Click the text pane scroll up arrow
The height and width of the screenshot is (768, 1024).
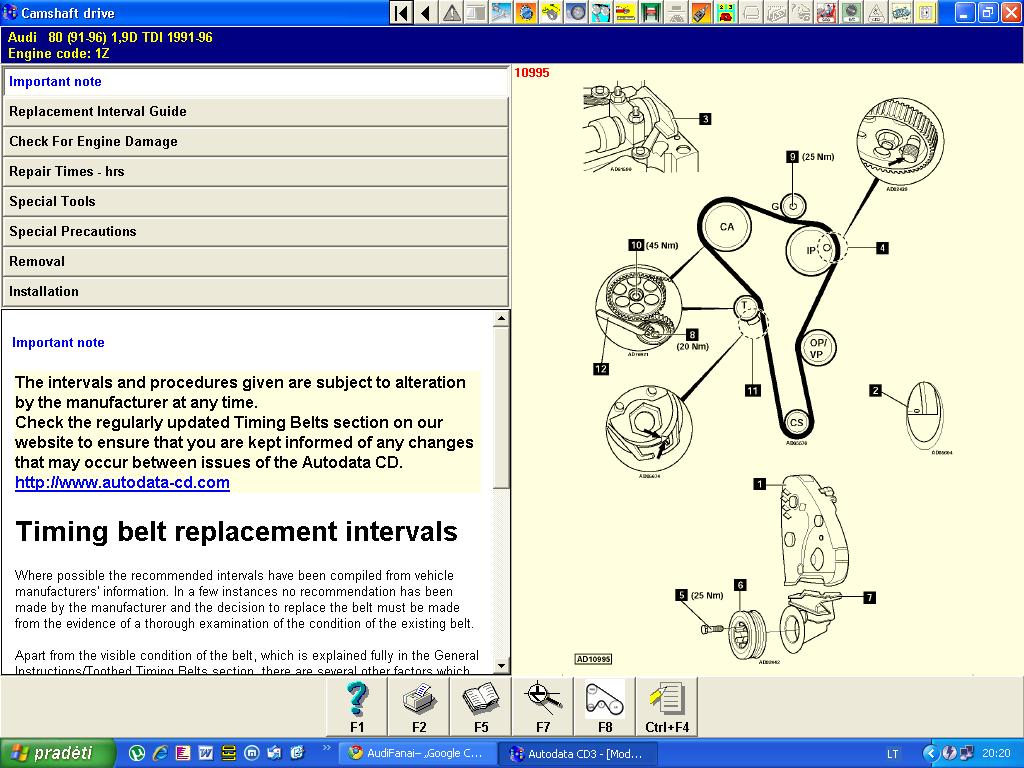tap(501, 319)
